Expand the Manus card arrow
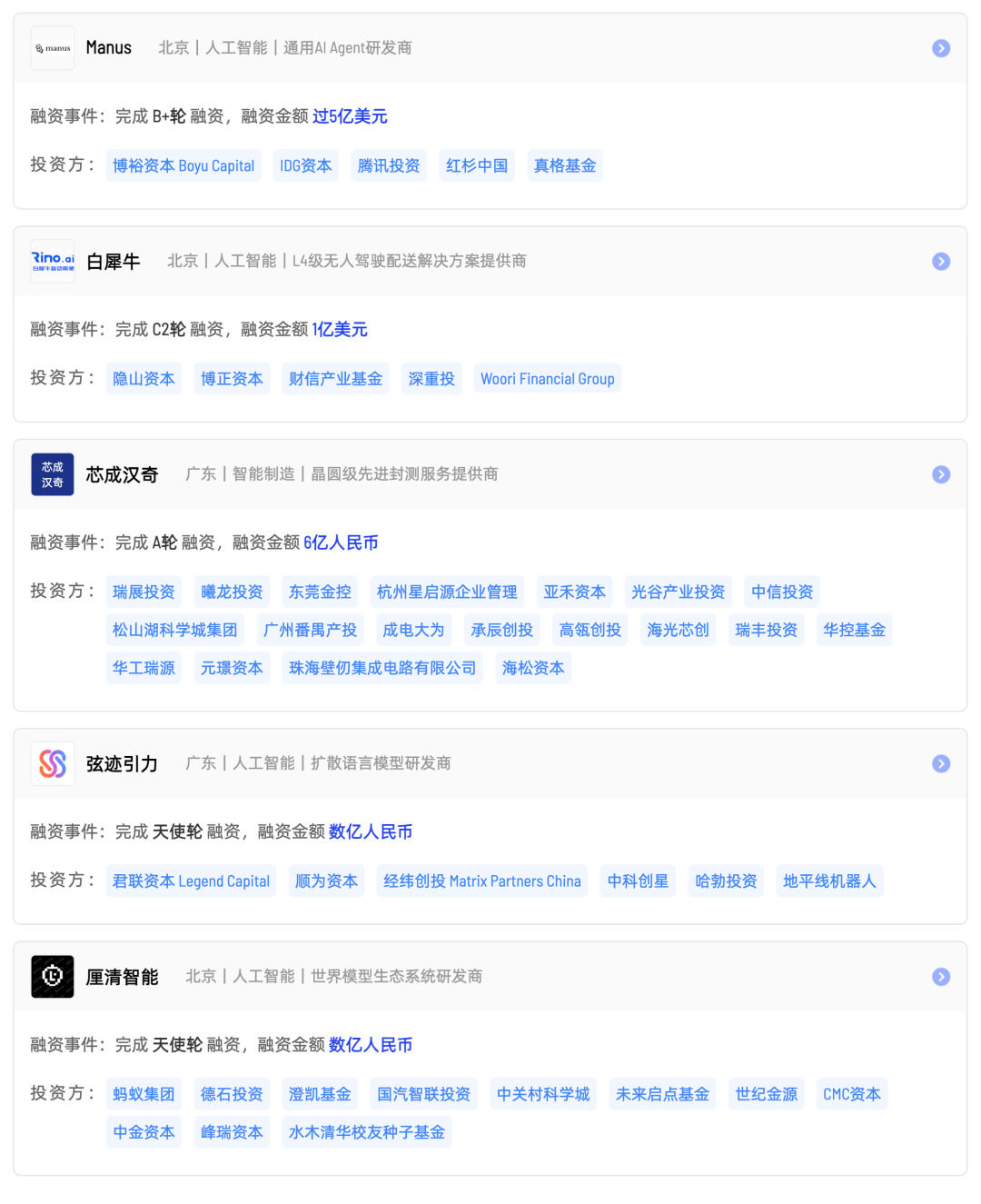The height and width of the screenshot is (1204, 981). [x=941, y=48]
